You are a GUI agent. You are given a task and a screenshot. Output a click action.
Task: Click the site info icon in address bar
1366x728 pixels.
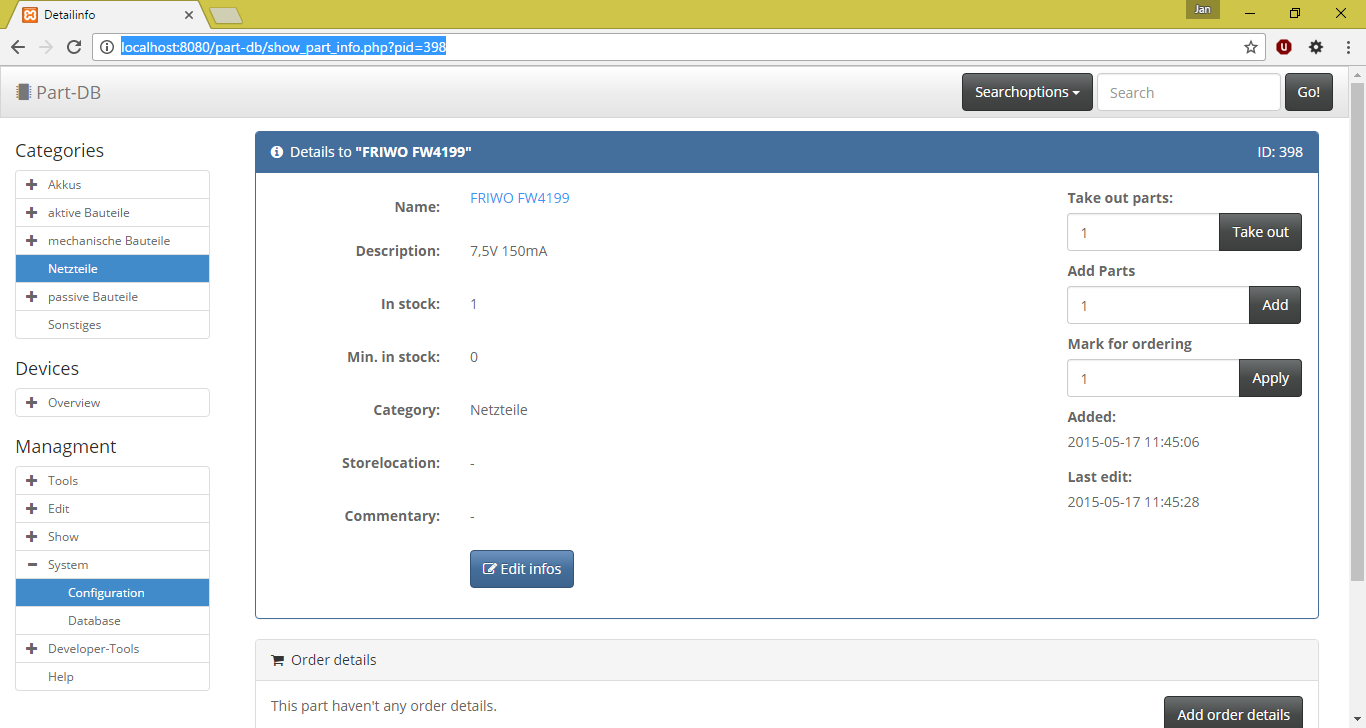108,47
